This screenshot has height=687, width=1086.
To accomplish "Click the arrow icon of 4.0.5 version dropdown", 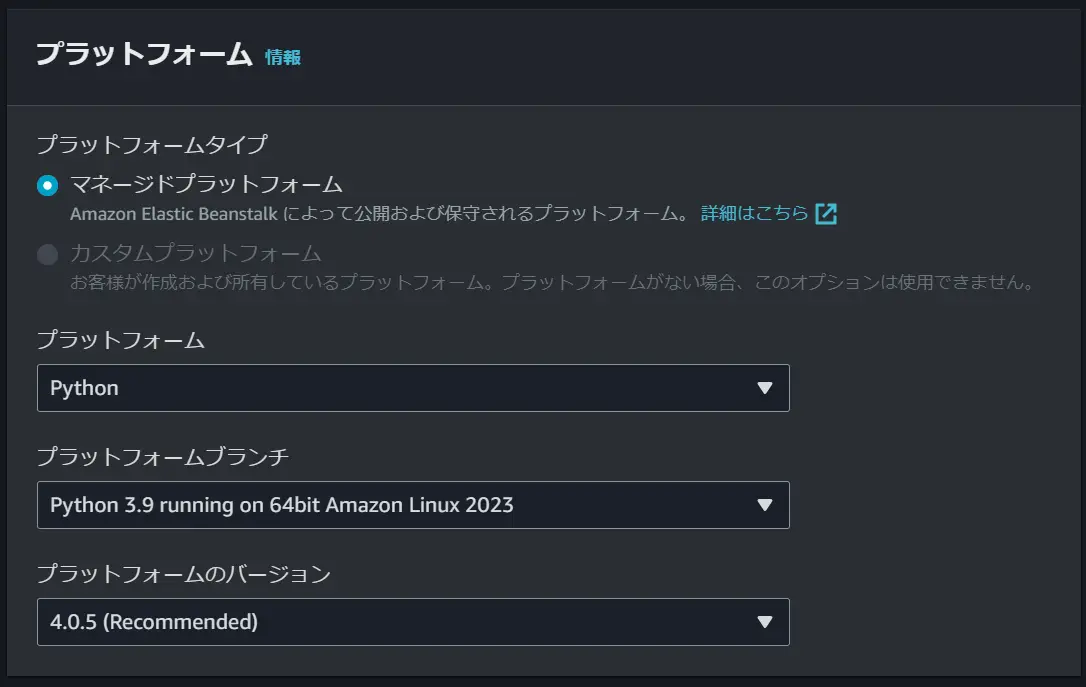I will 765,622.
